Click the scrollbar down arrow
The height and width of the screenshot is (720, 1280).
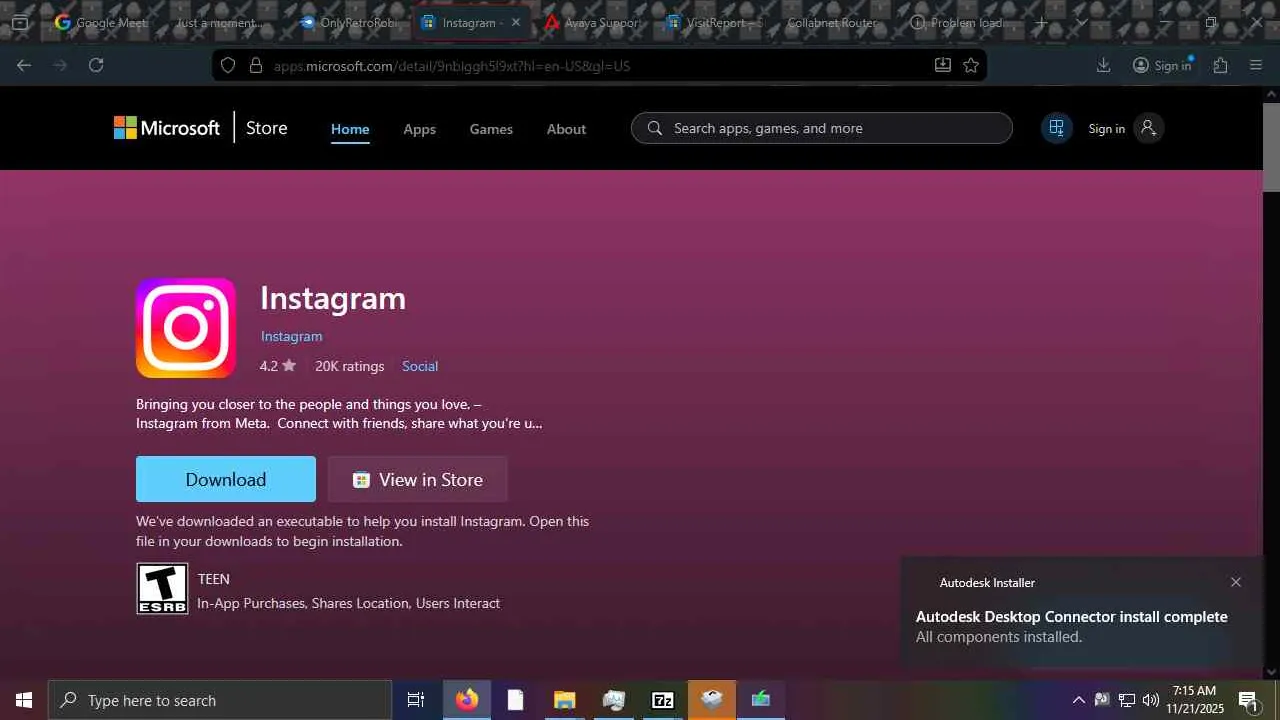pyautogui.click(x=1271, y=672)
